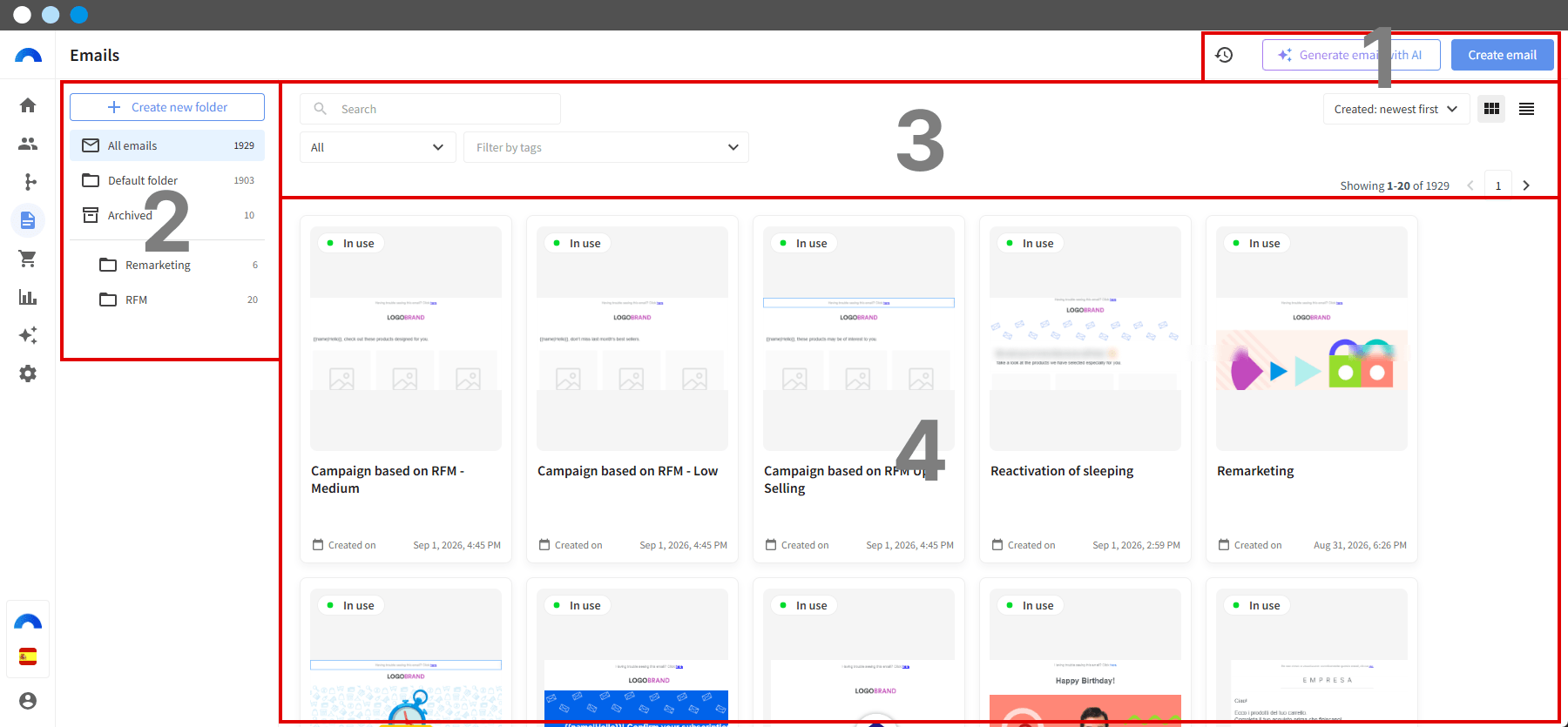Click the Emails page heading
1568x727 pixels.
tap(95, 55)
